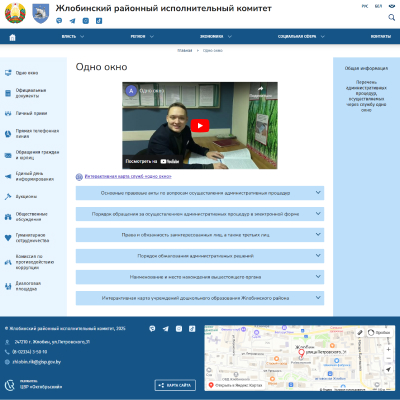
Task: Switch site language to РУС
Action: click(365, 6)
